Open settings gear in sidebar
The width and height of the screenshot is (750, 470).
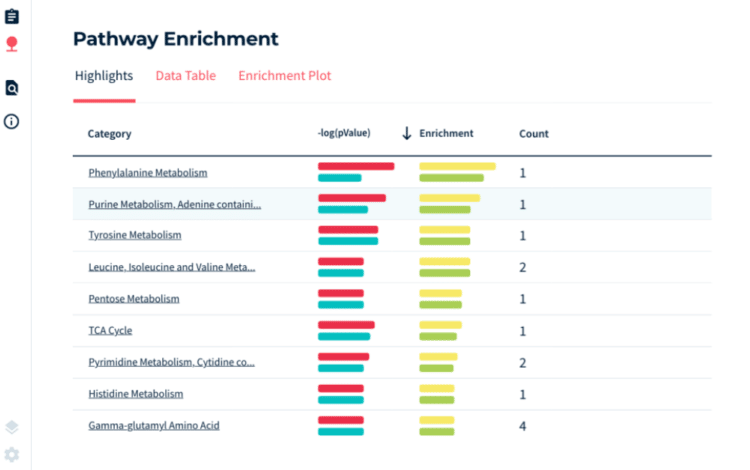coord(12,454)
